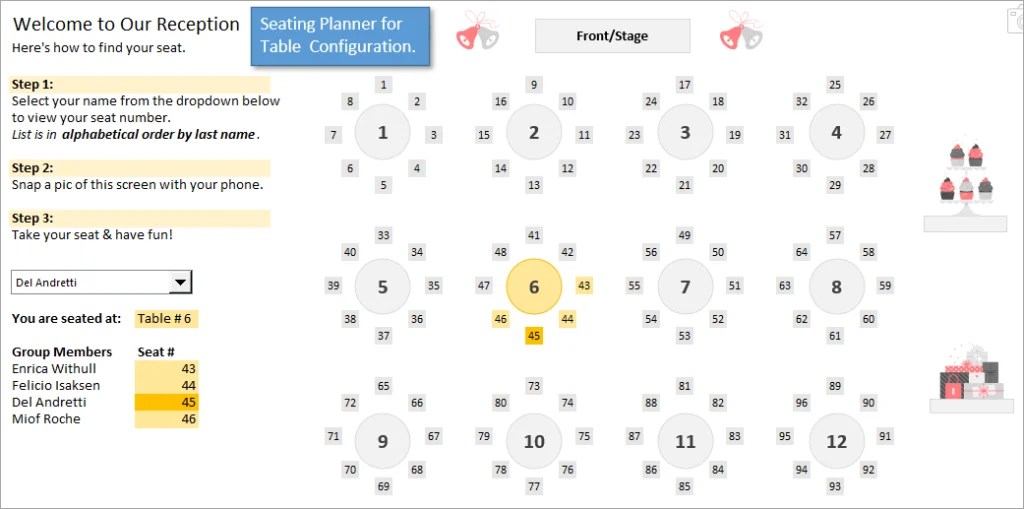Select Enrica Withull in Group Members list
Screen dimensions: 1024x509
55,369
